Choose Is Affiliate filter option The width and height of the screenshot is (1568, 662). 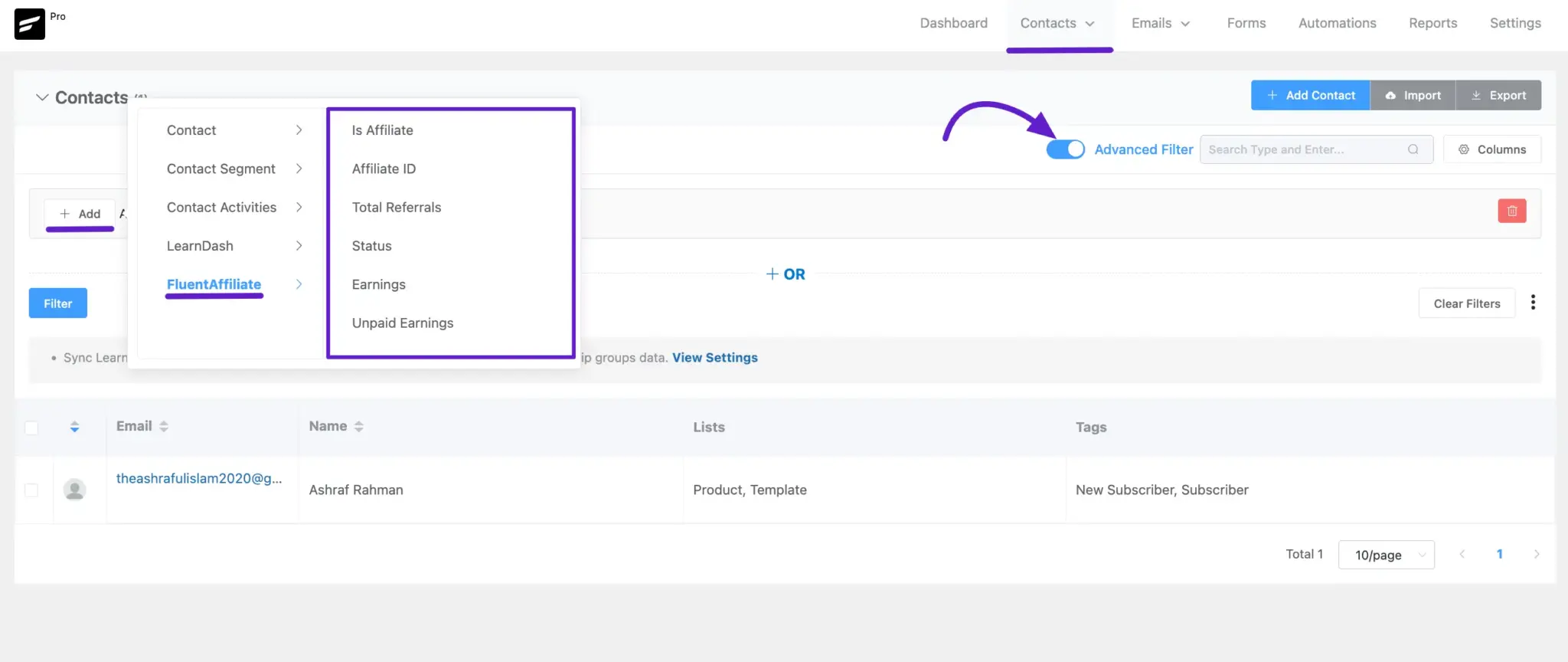point(382,130)
